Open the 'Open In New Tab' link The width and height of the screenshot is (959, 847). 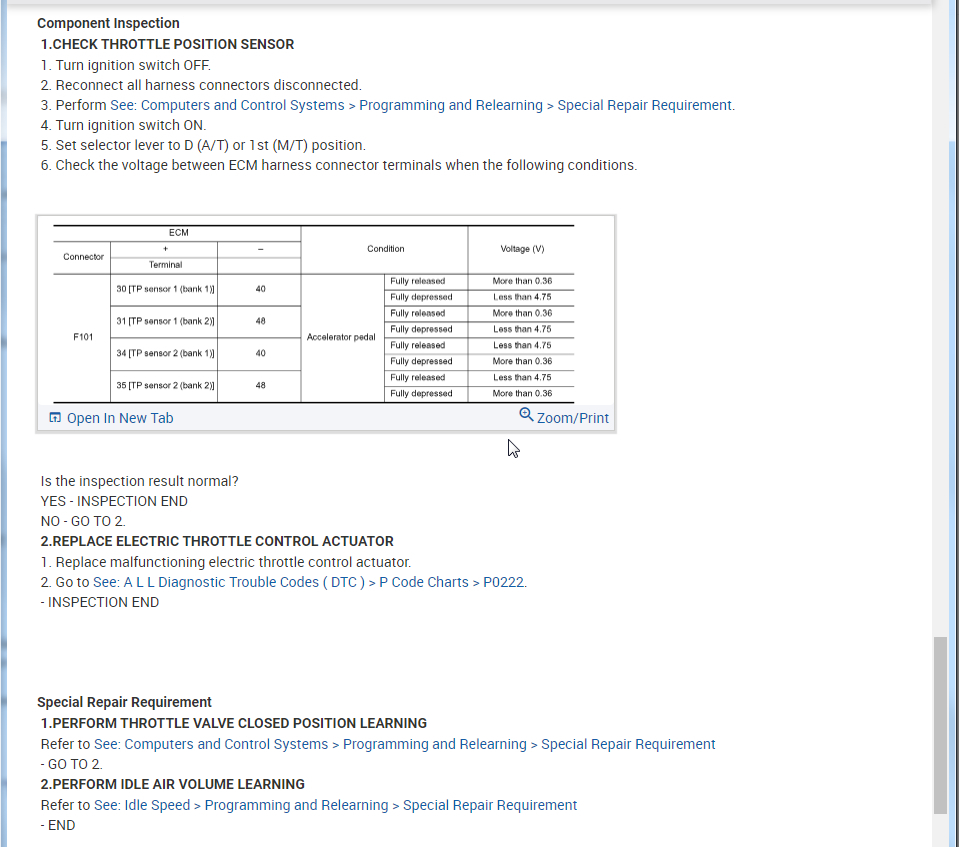pyautogui.click(x=120, y=418)
